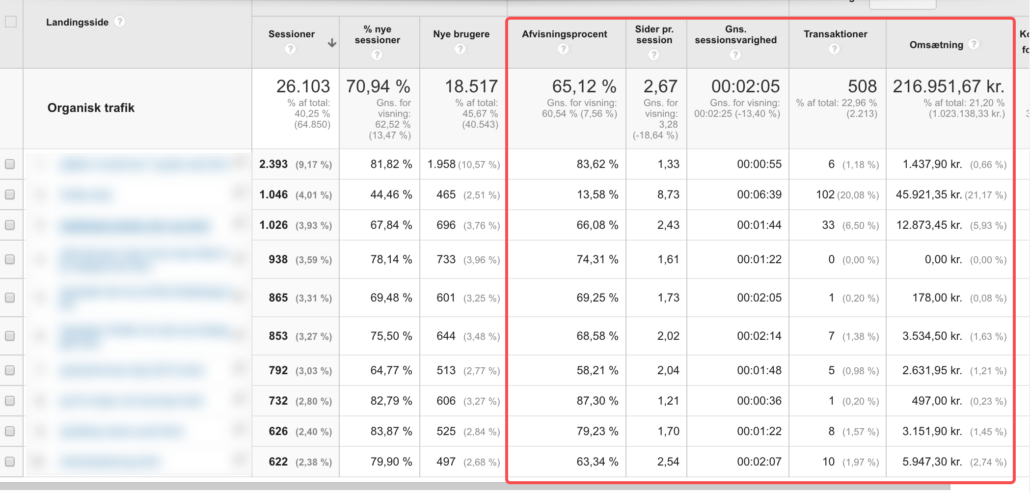
Task: Open help icon under Nye brugere
Action: [x=460, y=49]
